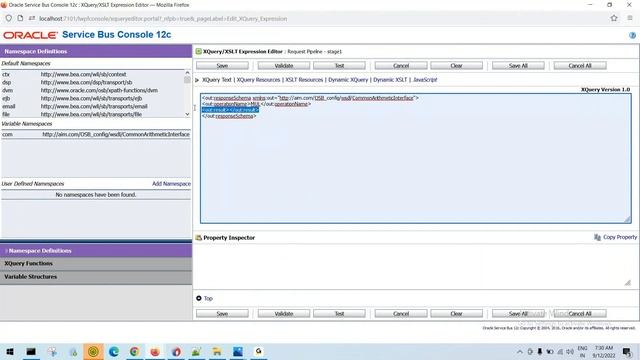
Task: Click Test above the XQuery tabs
Action: coord(339,66)
